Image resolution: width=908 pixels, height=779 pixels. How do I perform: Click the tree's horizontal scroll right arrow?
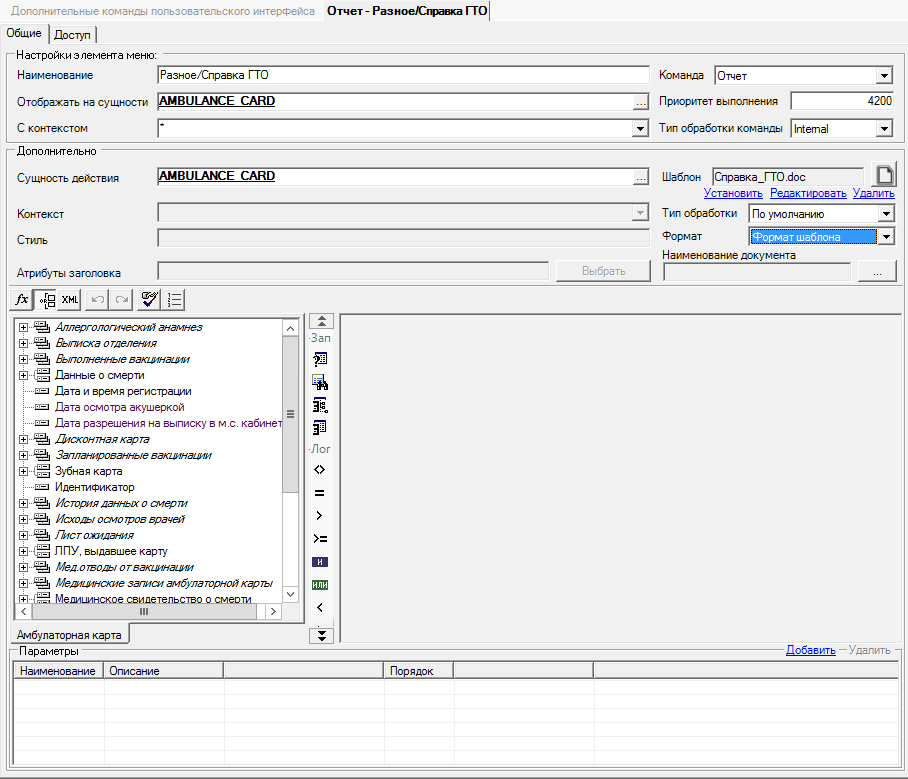click(273, 612)
